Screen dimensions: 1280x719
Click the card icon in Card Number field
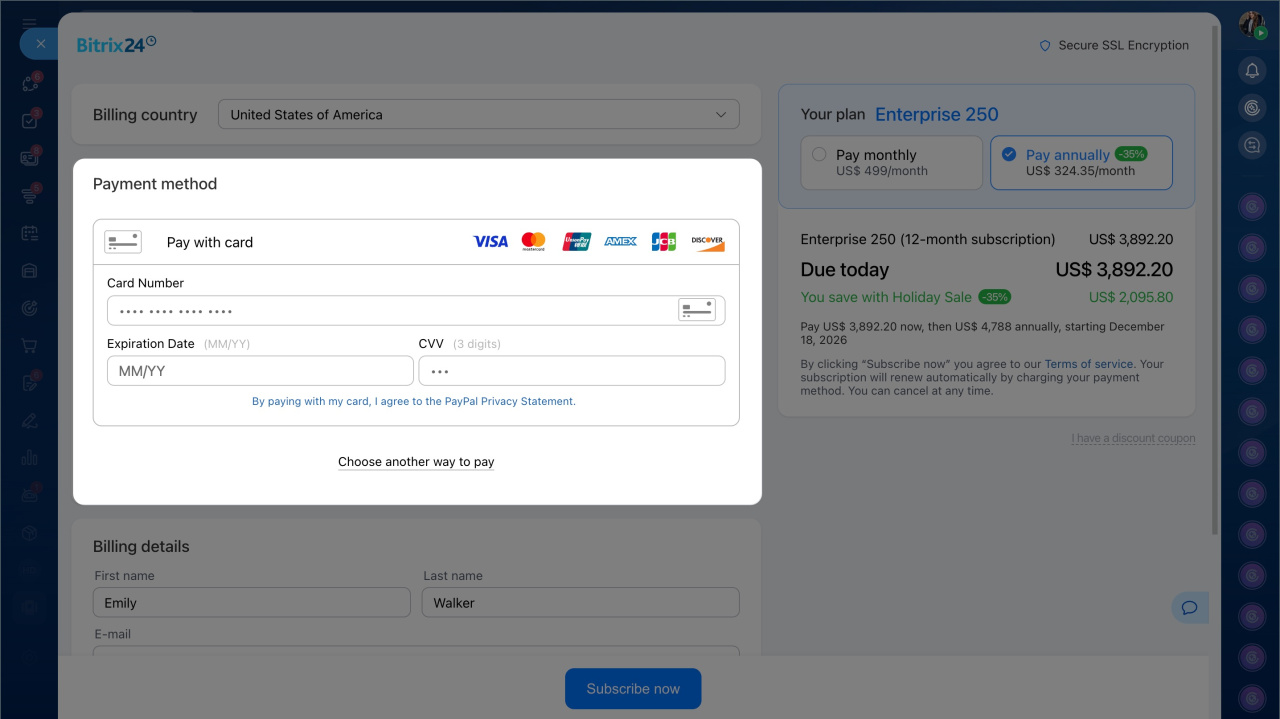(x=697, y=310)
